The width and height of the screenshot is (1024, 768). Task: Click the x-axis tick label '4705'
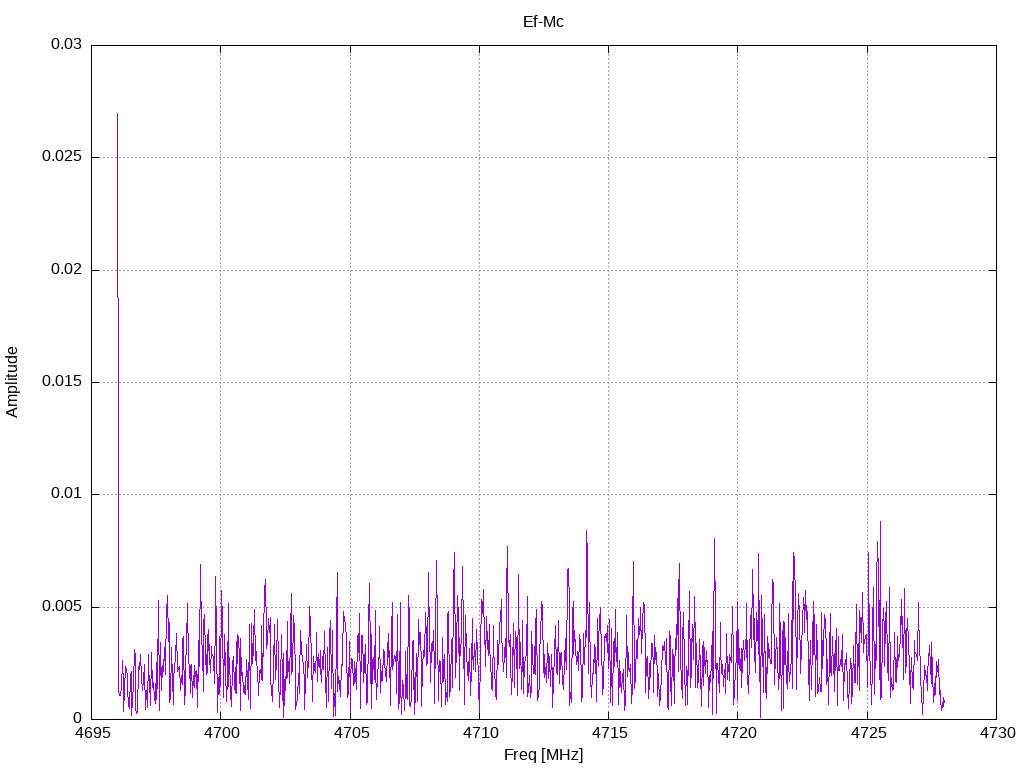351,733
